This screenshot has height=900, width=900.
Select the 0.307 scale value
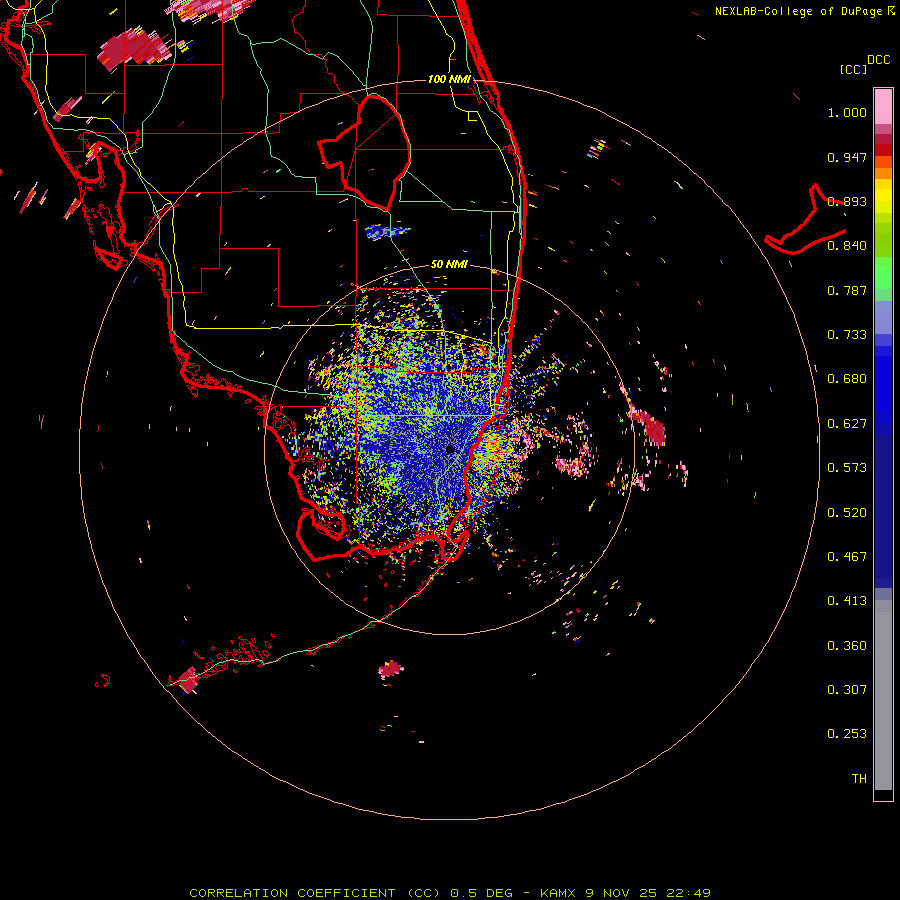[847, 690]
